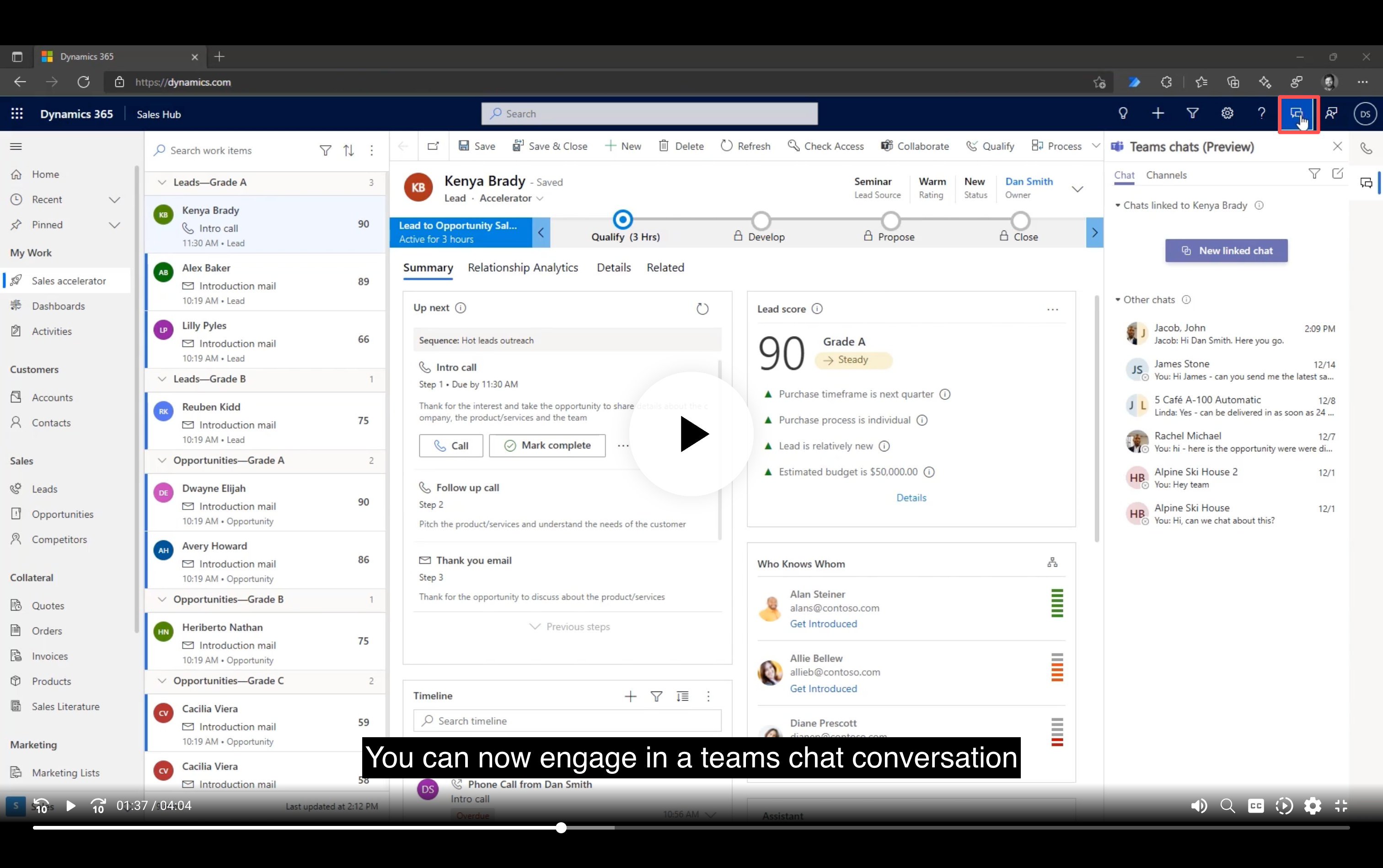
Task: Expand the record header details chevron
Action: [x=1077, y=189]
